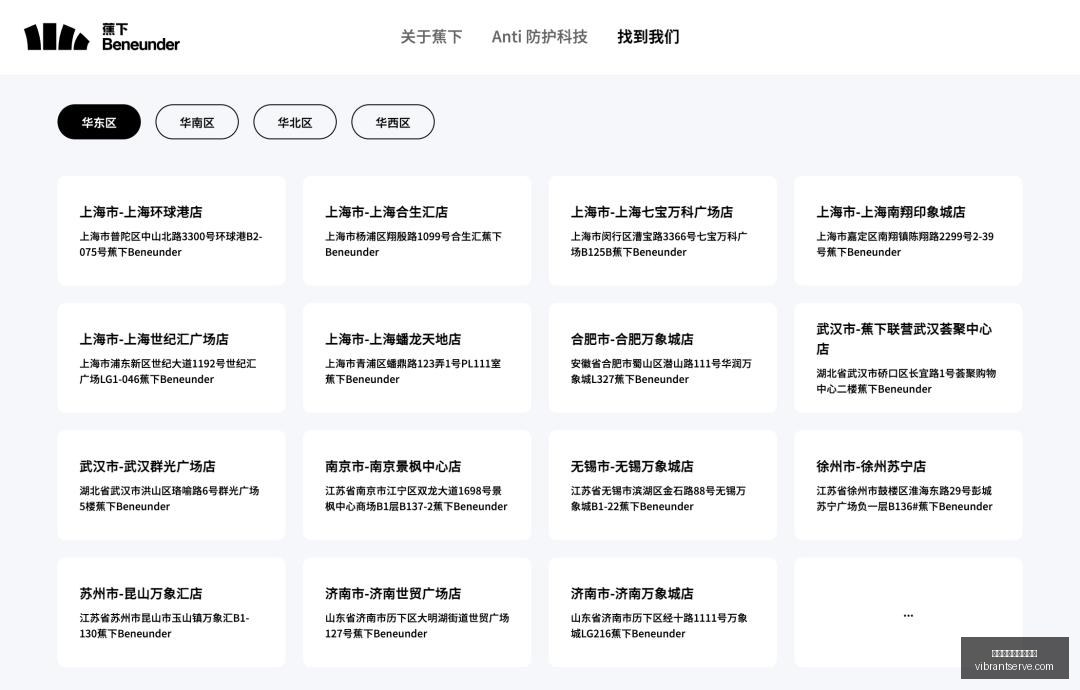Select the 合肥市-合肥万象城店 card title
The image size is (1080, 690).
[632, 339]
